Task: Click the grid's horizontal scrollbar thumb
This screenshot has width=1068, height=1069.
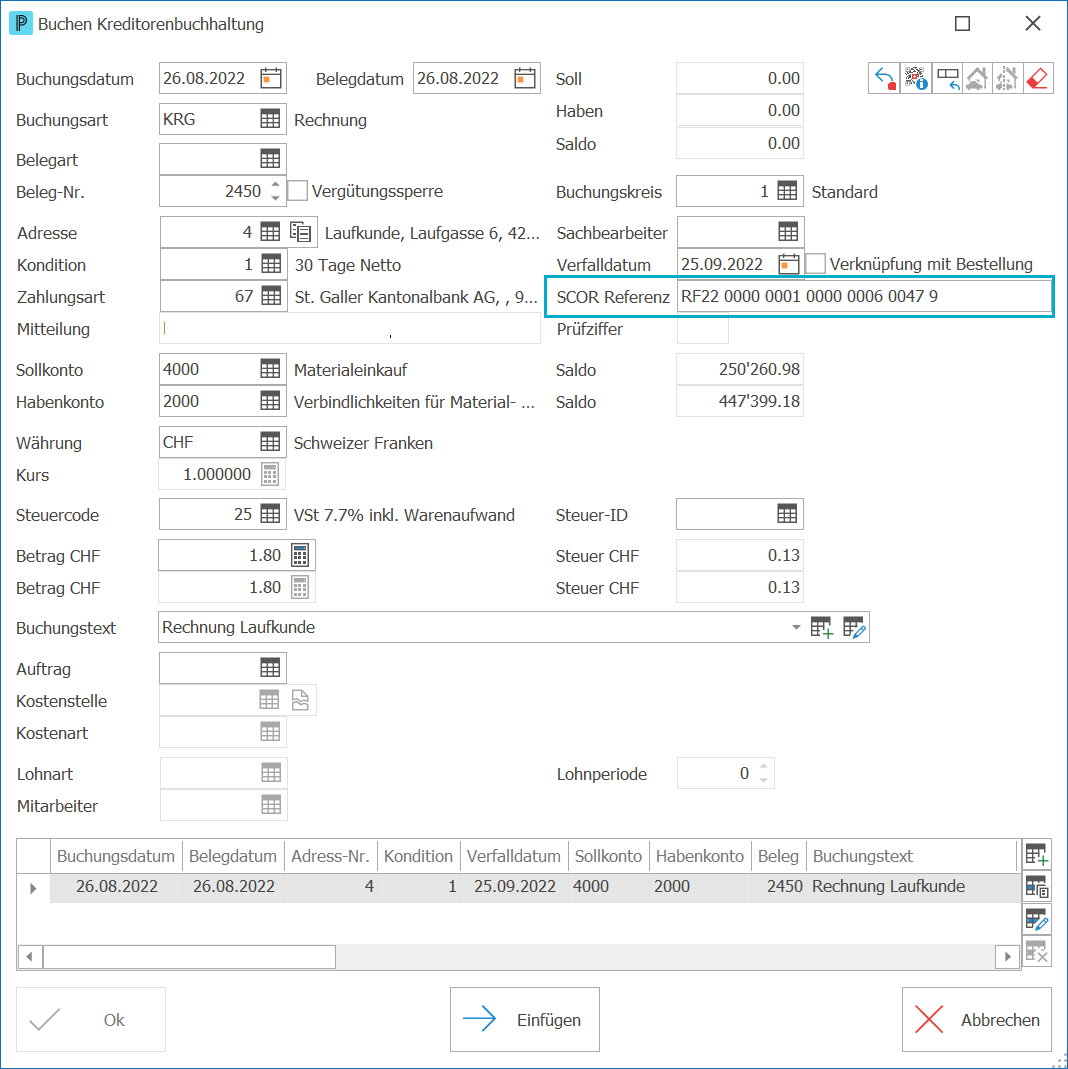Action: [189, 957]
